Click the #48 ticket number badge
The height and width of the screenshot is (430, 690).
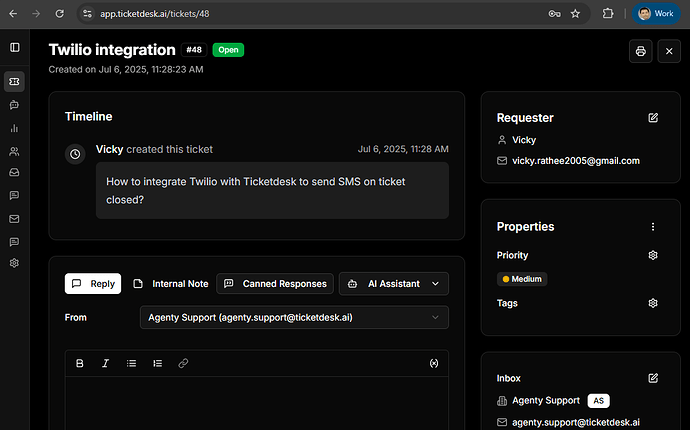pyautogui.click(x=194, y=50)
